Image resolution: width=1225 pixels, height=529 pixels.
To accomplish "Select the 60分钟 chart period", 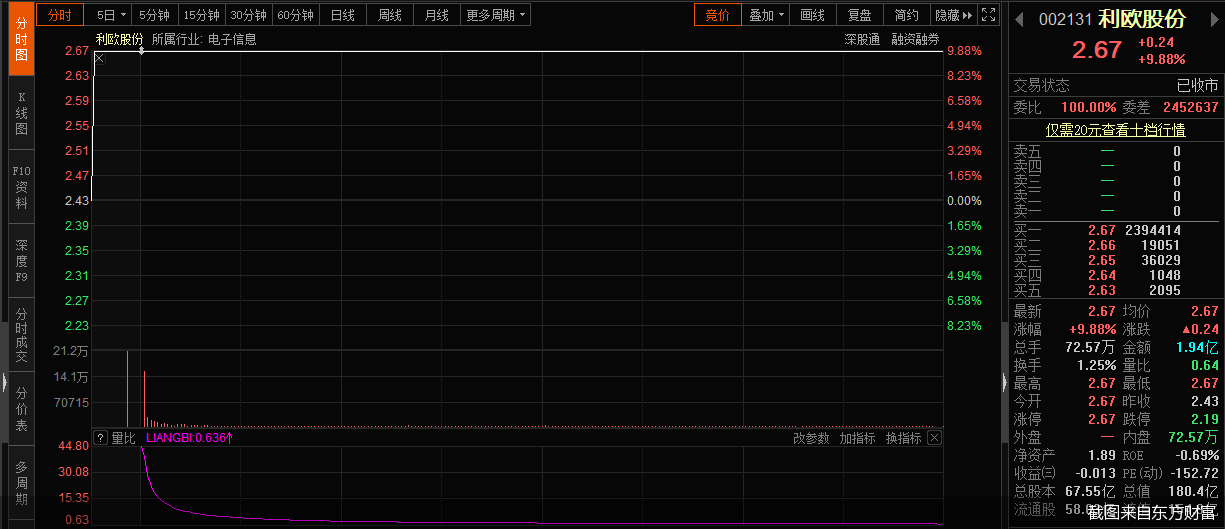I will tap(295, 15).
